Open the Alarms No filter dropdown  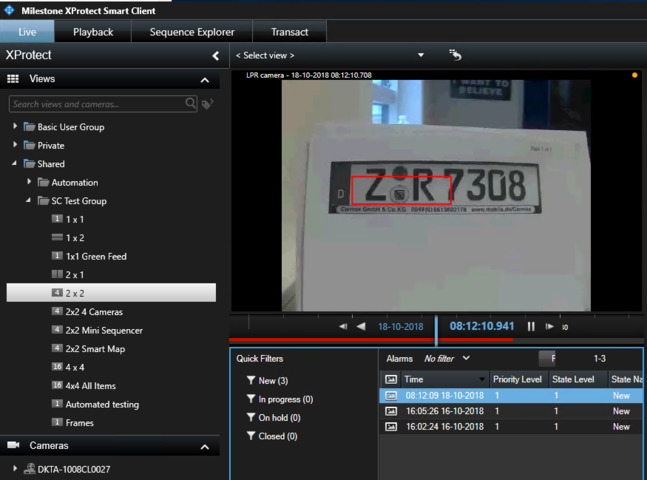(447, 358)
